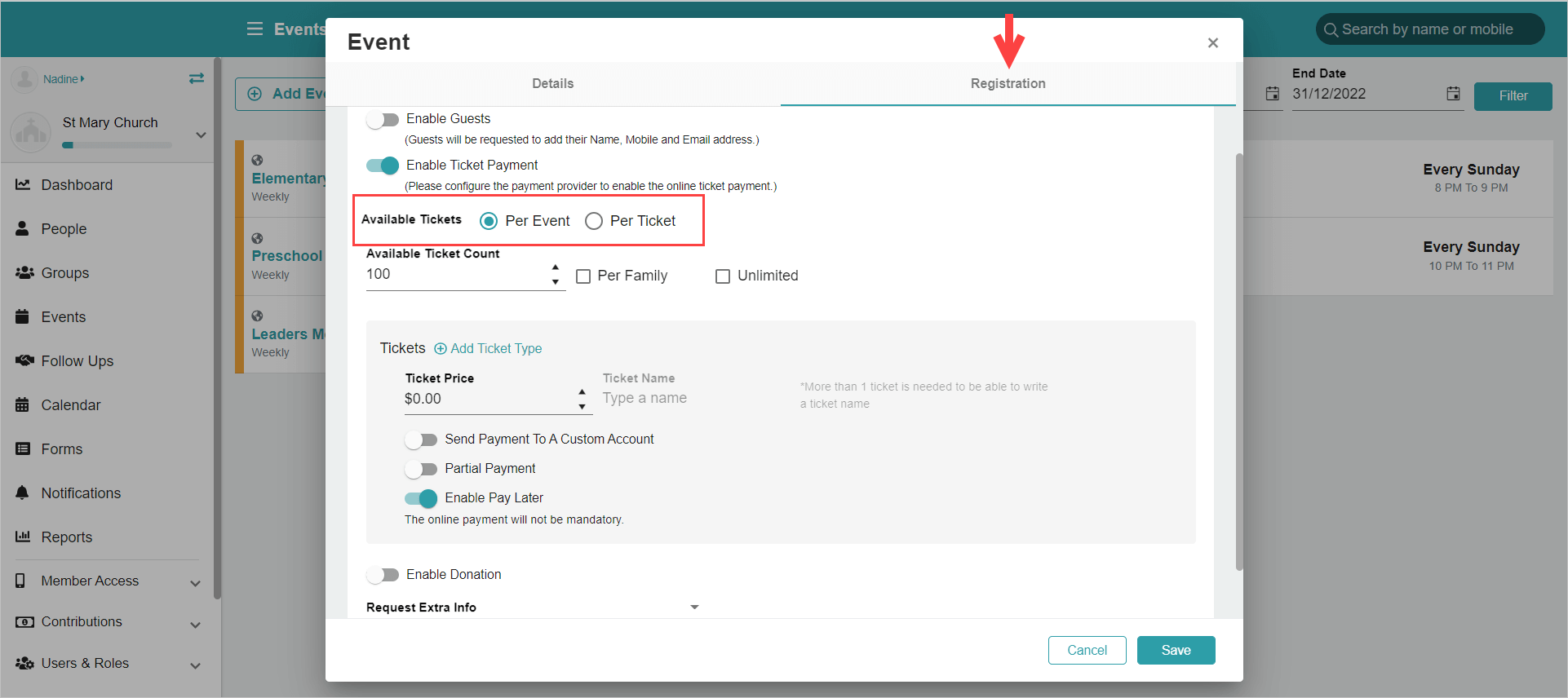
Task: Decrease Available Ticket Count stepper arrow
Action: 556,282
